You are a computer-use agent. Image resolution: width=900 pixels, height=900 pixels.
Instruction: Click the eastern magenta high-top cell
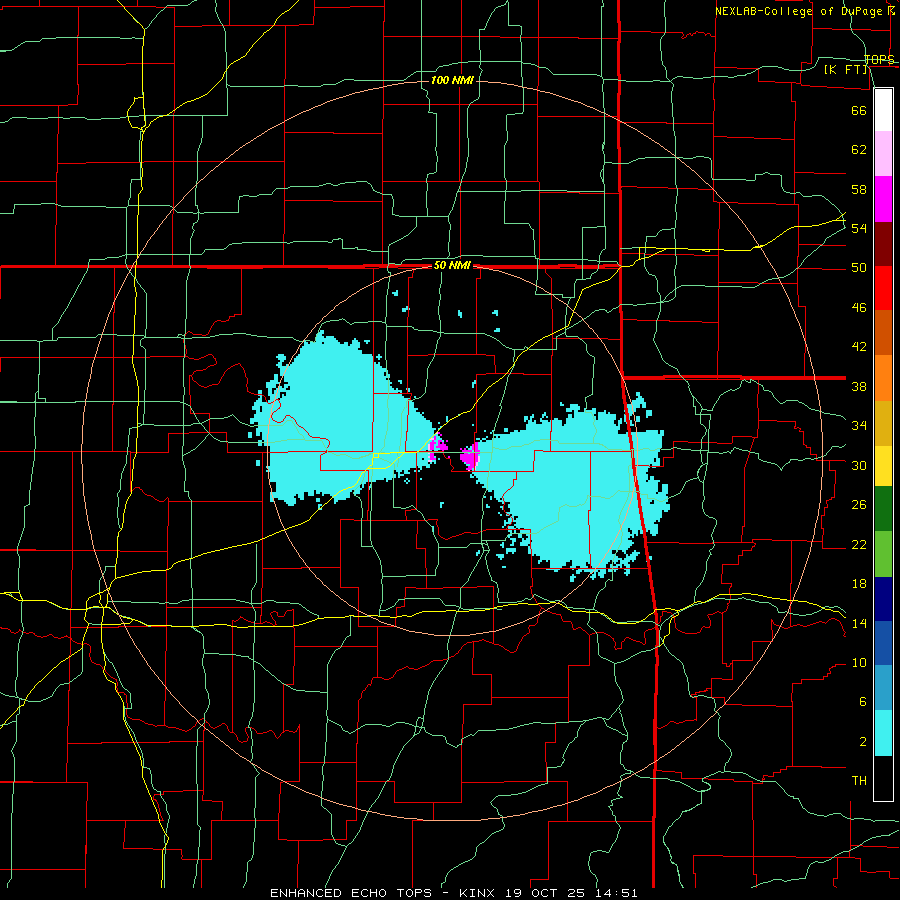click(x=470, y=456)
